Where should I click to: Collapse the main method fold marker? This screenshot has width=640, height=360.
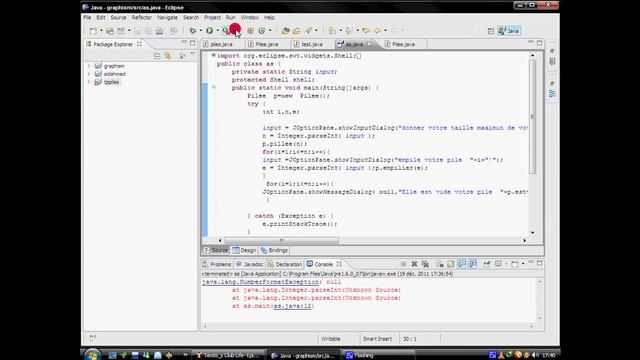pos(213,87)
